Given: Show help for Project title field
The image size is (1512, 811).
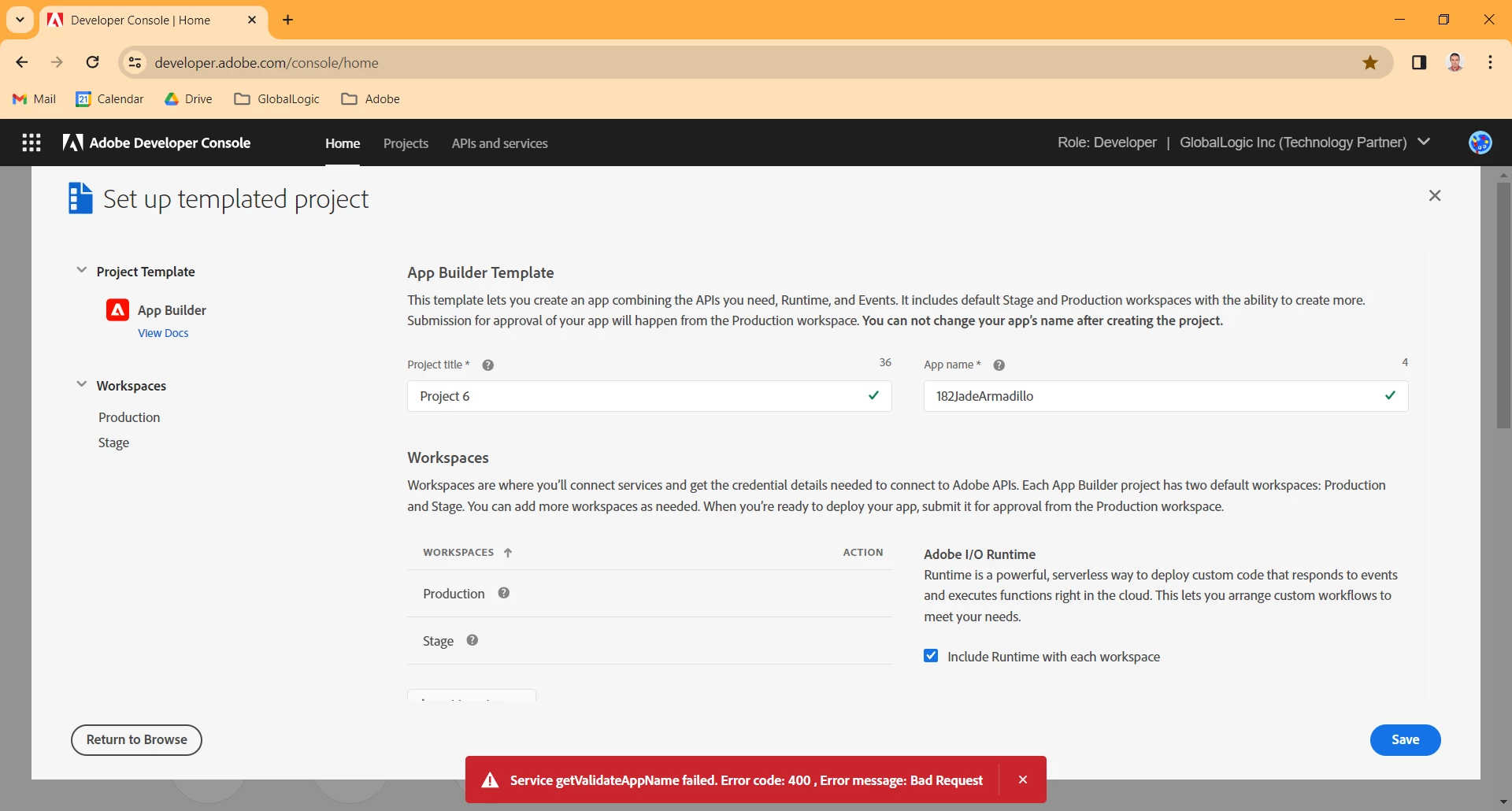Looking at the screenshot, I should (x=488, y=365).
